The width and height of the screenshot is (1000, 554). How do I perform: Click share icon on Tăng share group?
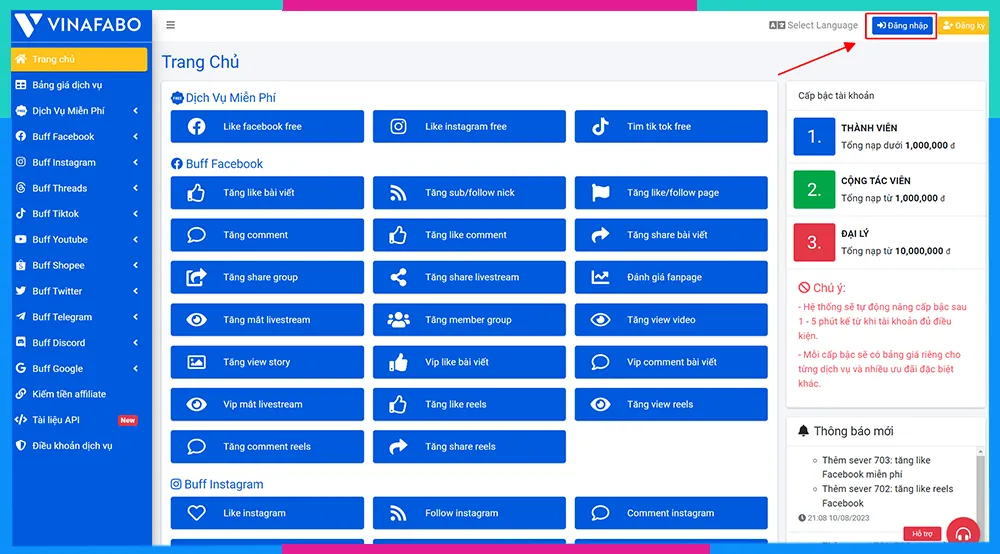pyautogui.click(x=196, y=277)
